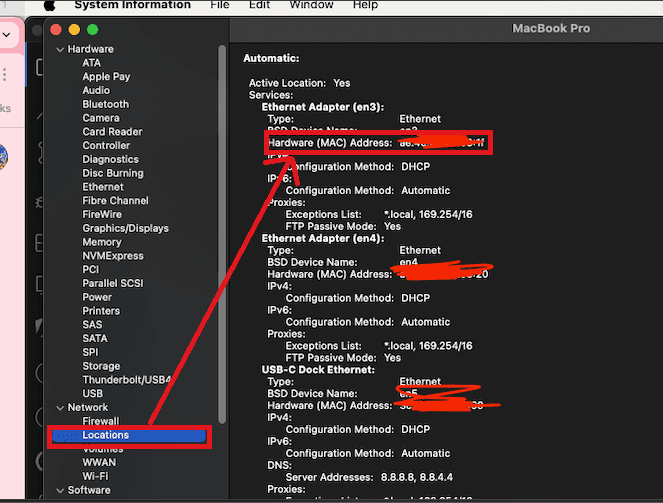Select Graphics/Displays in the sidebar

(x=125, y=228)
